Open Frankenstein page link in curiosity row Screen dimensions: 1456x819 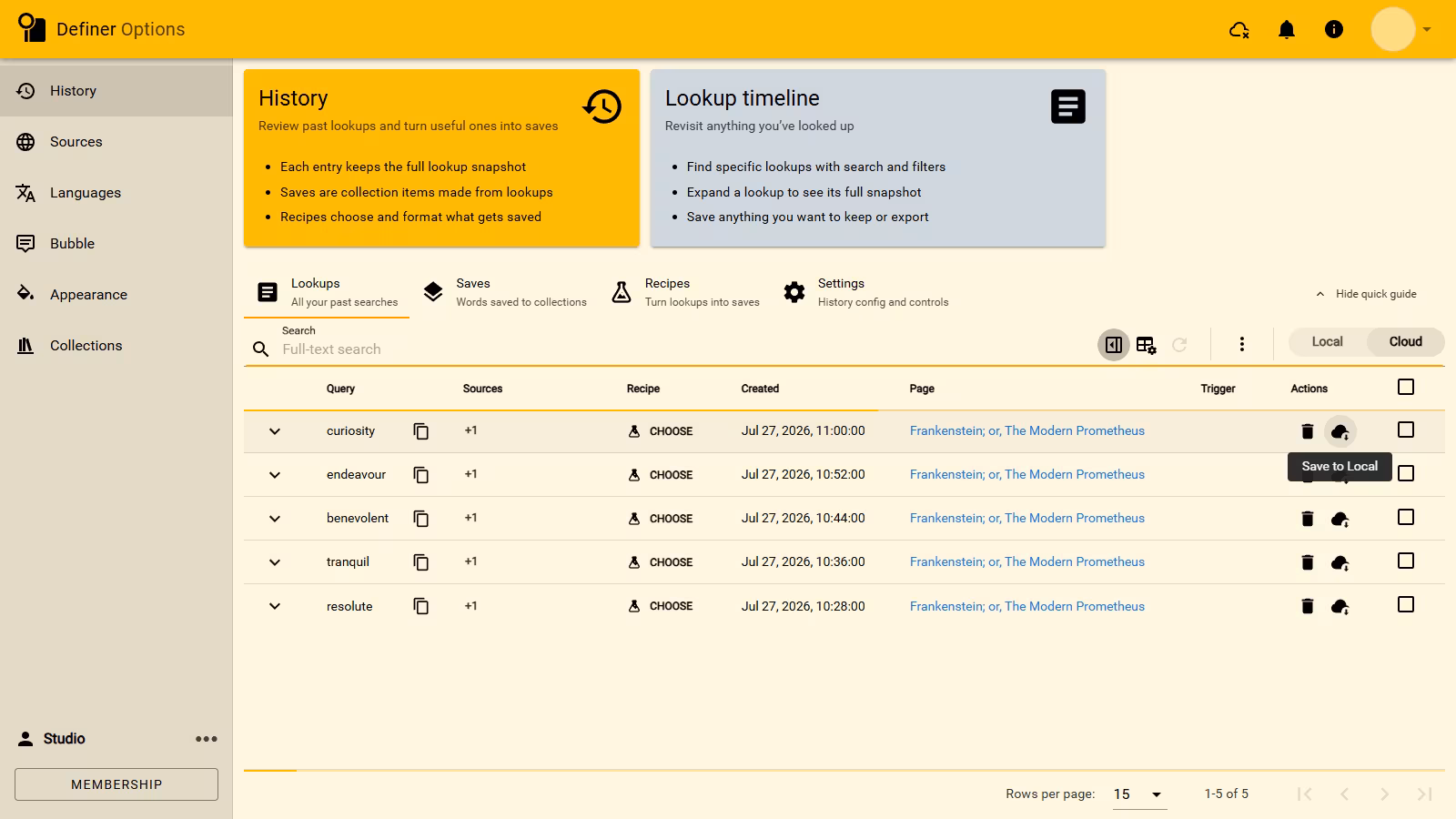[1027, 431]
